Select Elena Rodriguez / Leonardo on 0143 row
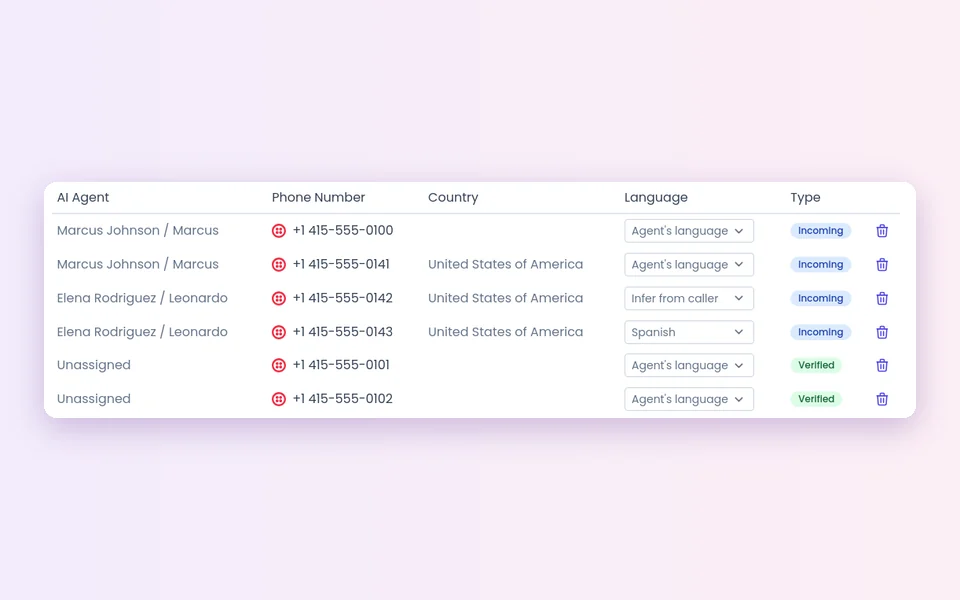The height and width of the screenshot is (600, 960). click(142, 332)
